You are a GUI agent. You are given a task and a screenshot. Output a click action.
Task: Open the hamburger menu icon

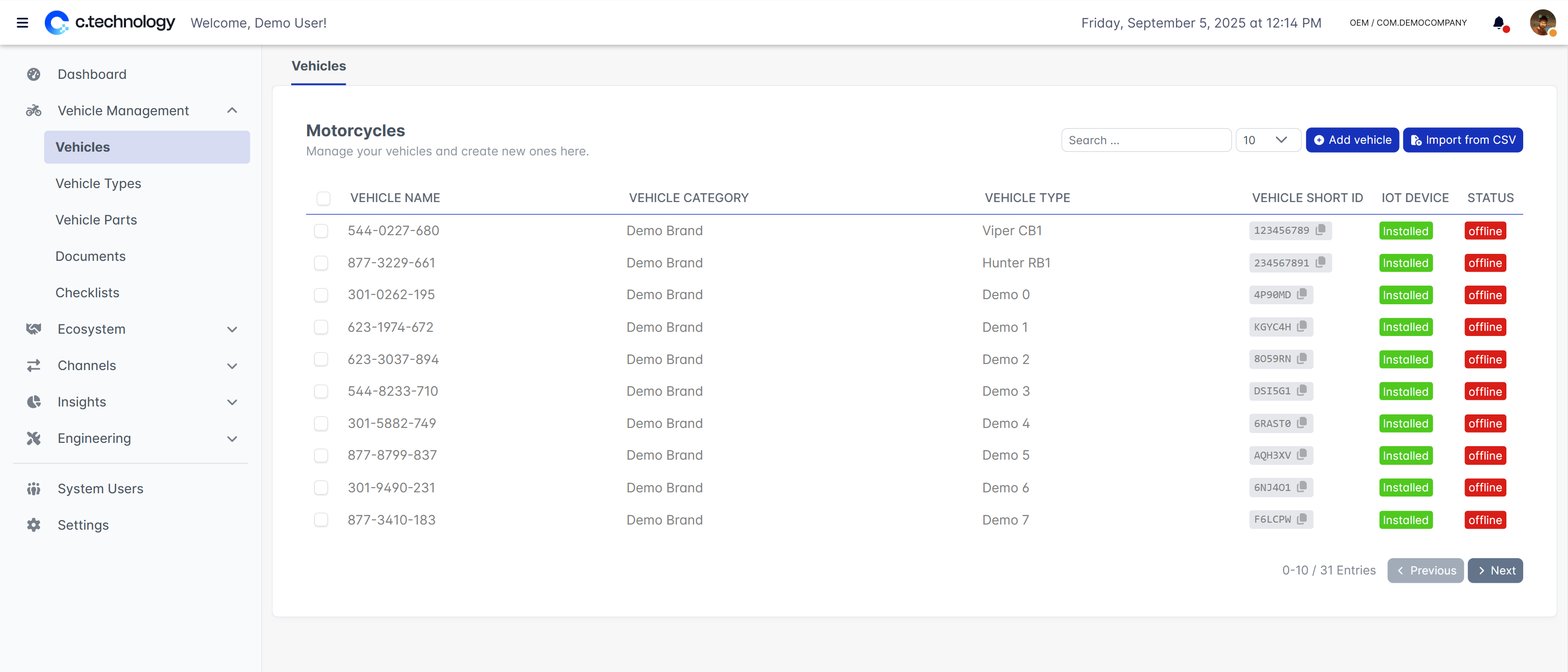tap(22, 23)
